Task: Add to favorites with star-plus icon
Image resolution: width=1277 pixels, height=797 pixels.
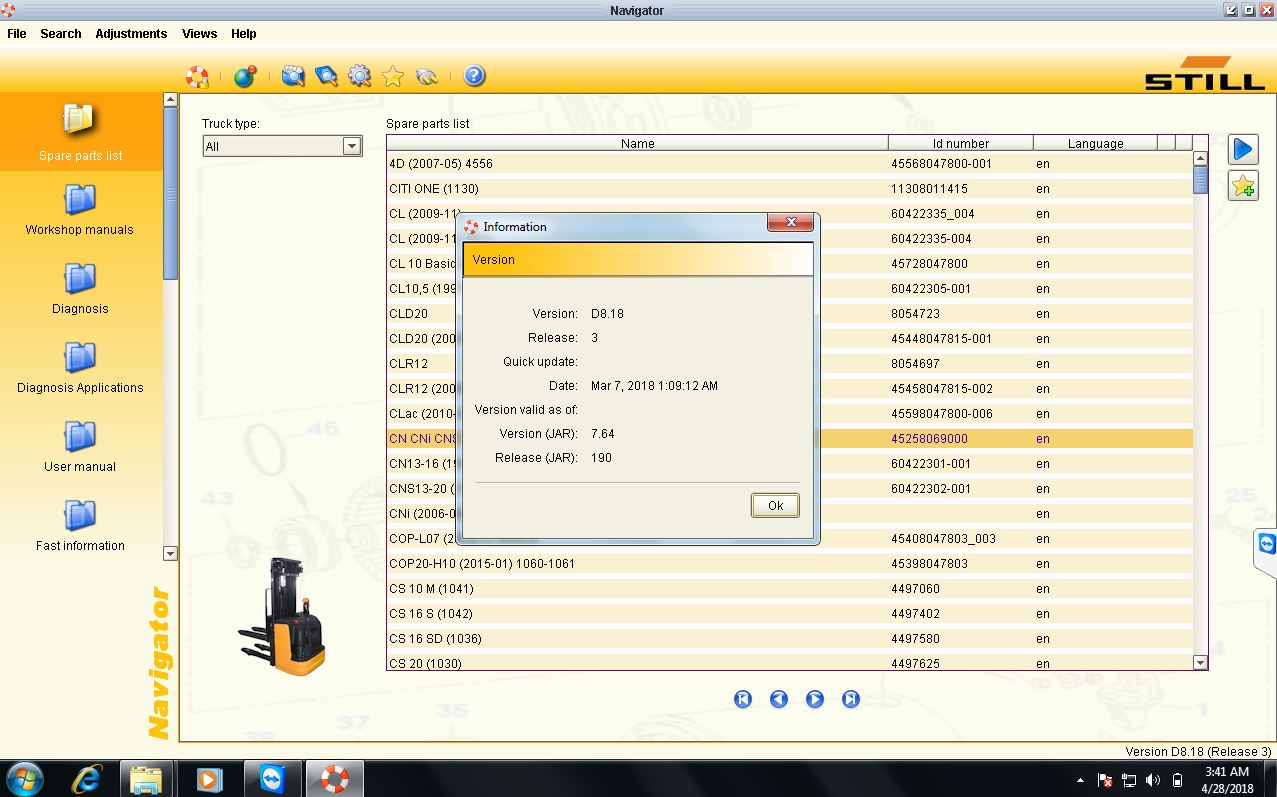Action: 1243,186
